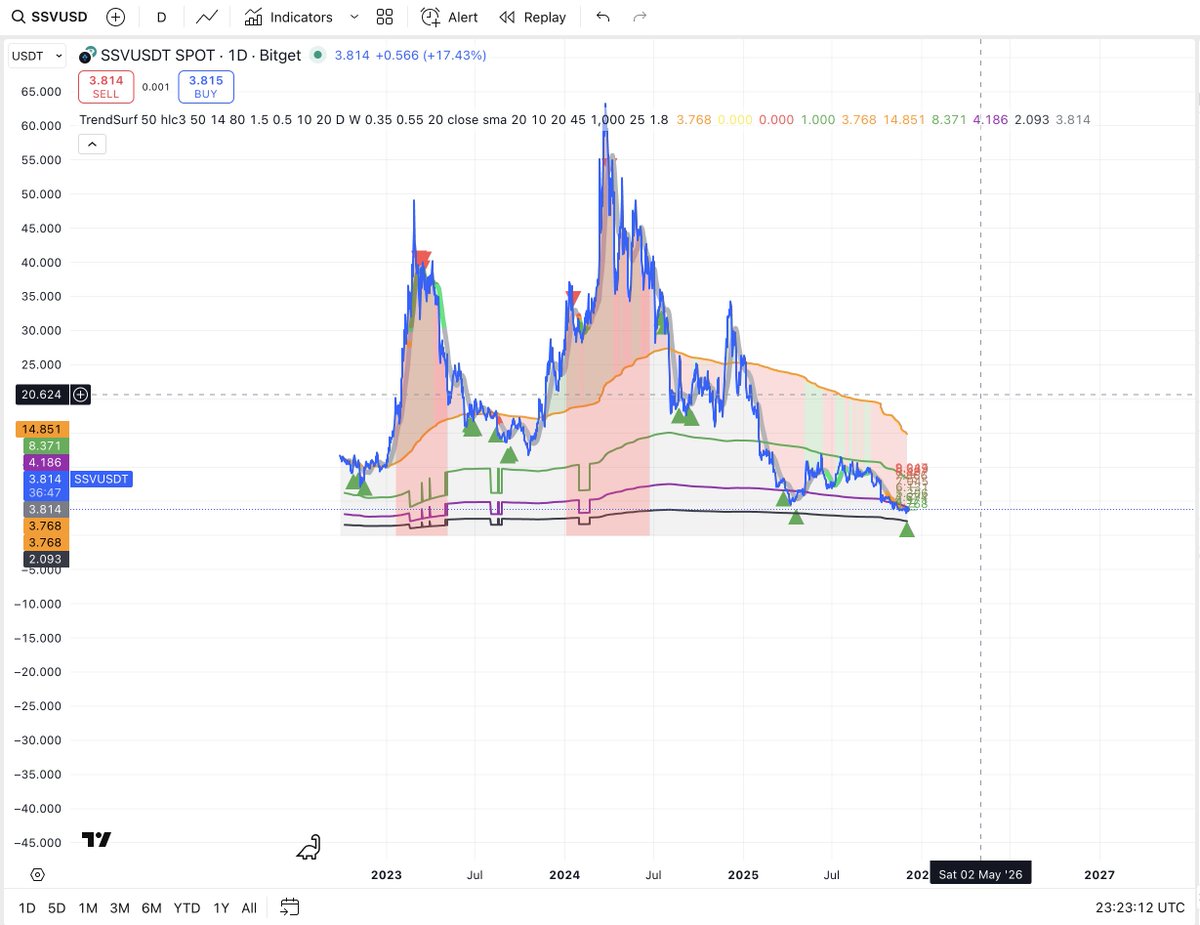Screen dimensions: 1200x925
Task: Set range to 5D
Action: click(57, 908)
